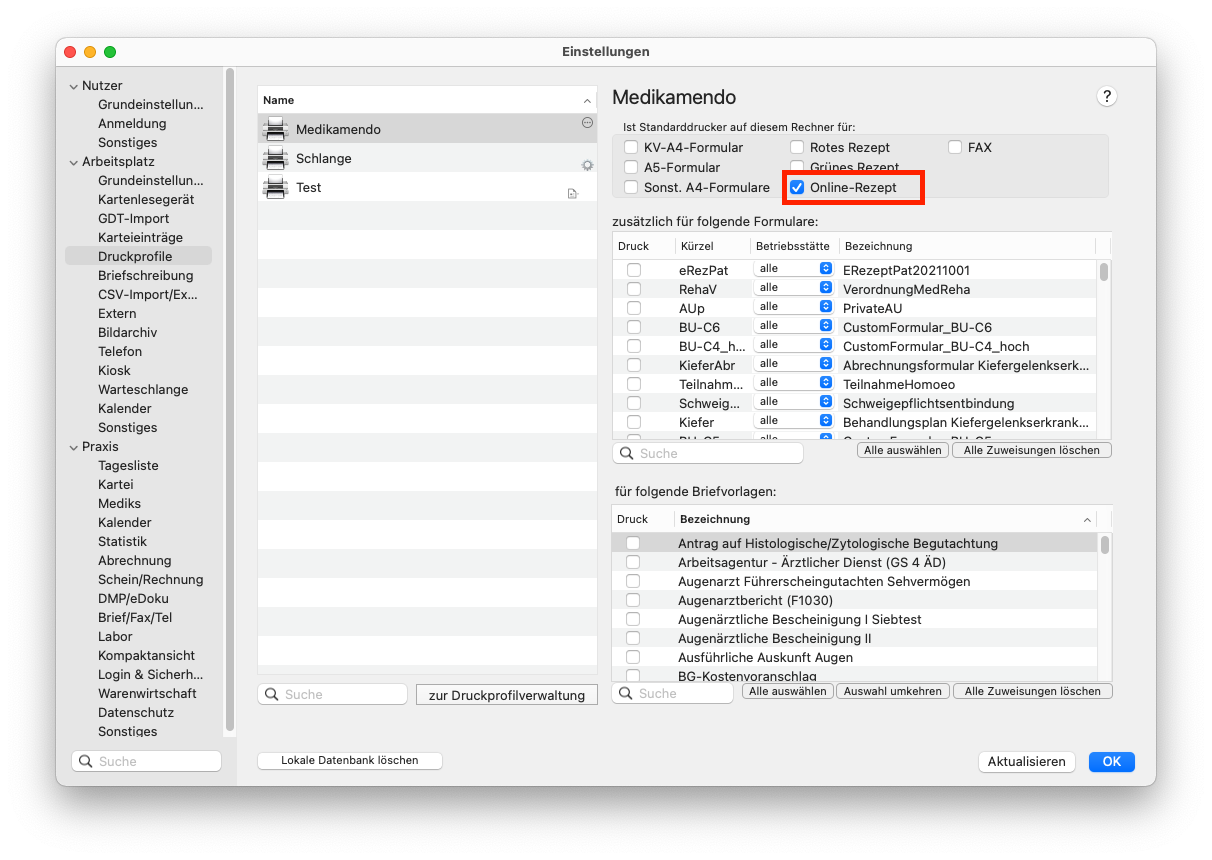Open the Betriebsstätte dropdown for AUp
The image size is (1212, 860).
pyautogui.click(x=794, y=307)
